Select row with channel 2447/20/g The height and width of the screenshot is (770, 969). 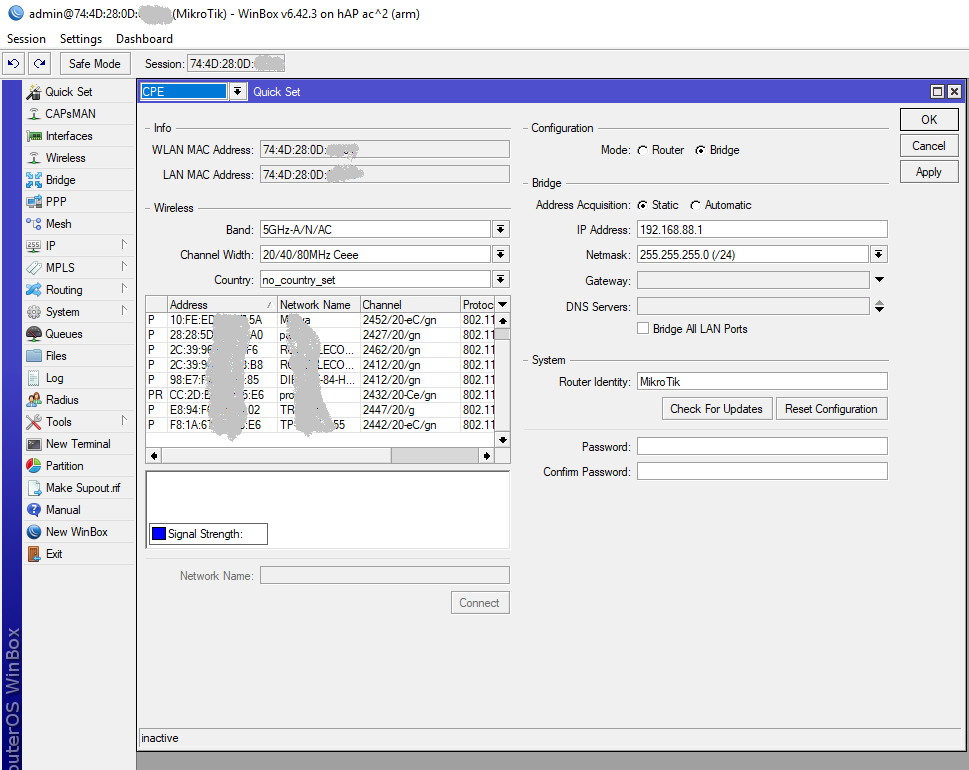click(320, 410)
